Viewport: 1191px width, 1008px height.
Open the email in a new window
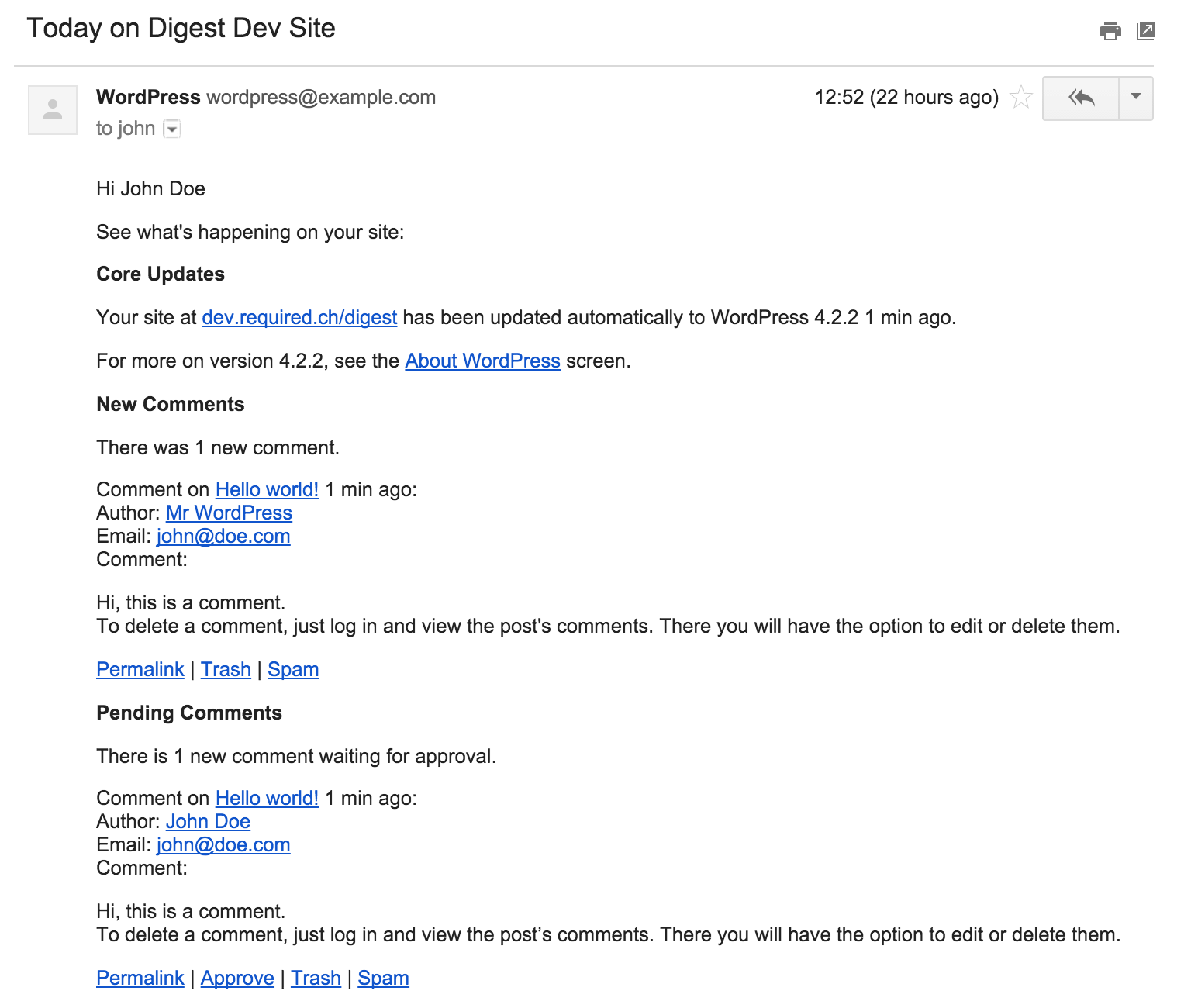[x=1145, y=31]
